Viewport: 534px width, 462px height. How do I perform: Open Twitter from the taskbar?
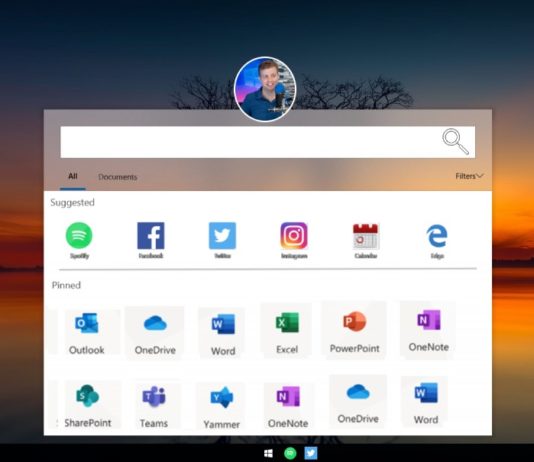(x=311, y=453)
